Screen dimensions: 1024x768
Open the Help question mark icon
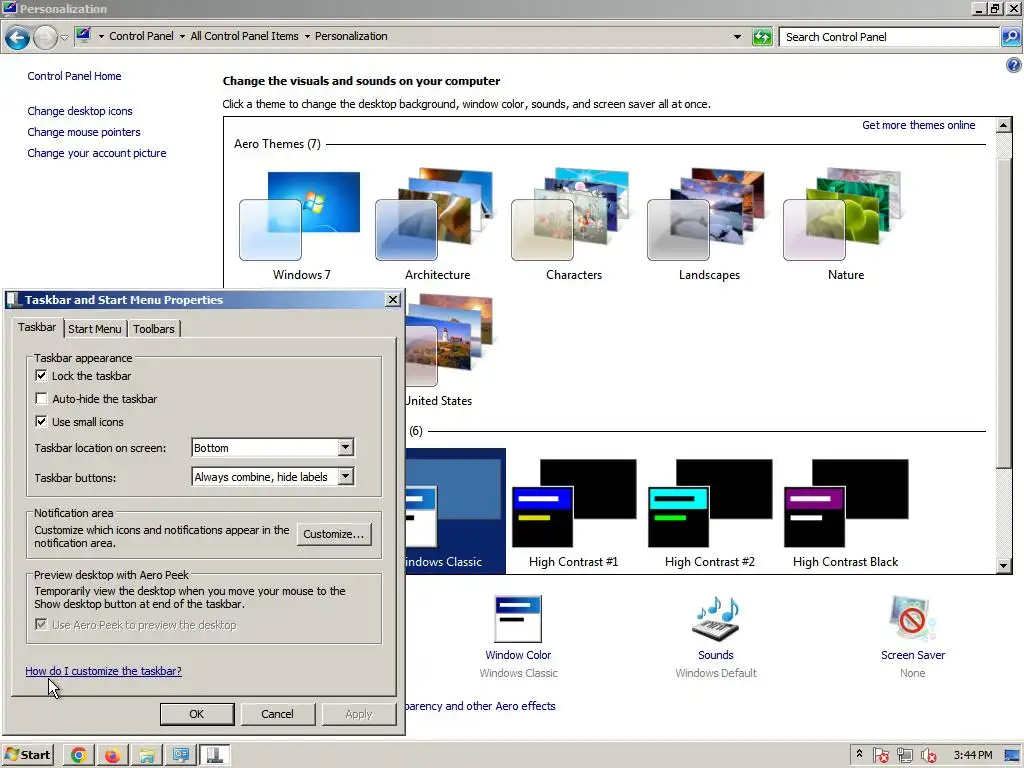[x=1014, y=65]
